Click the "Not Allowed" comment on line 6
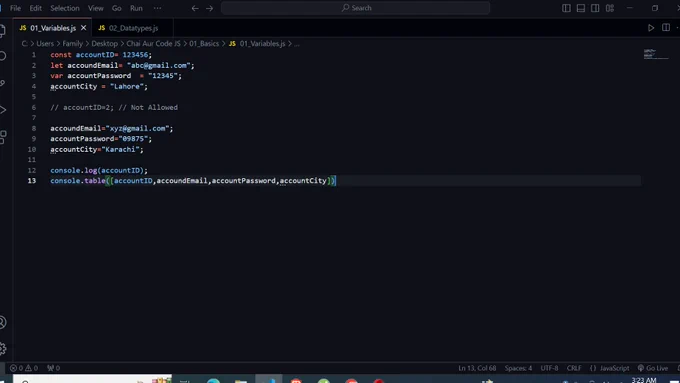 154,107
